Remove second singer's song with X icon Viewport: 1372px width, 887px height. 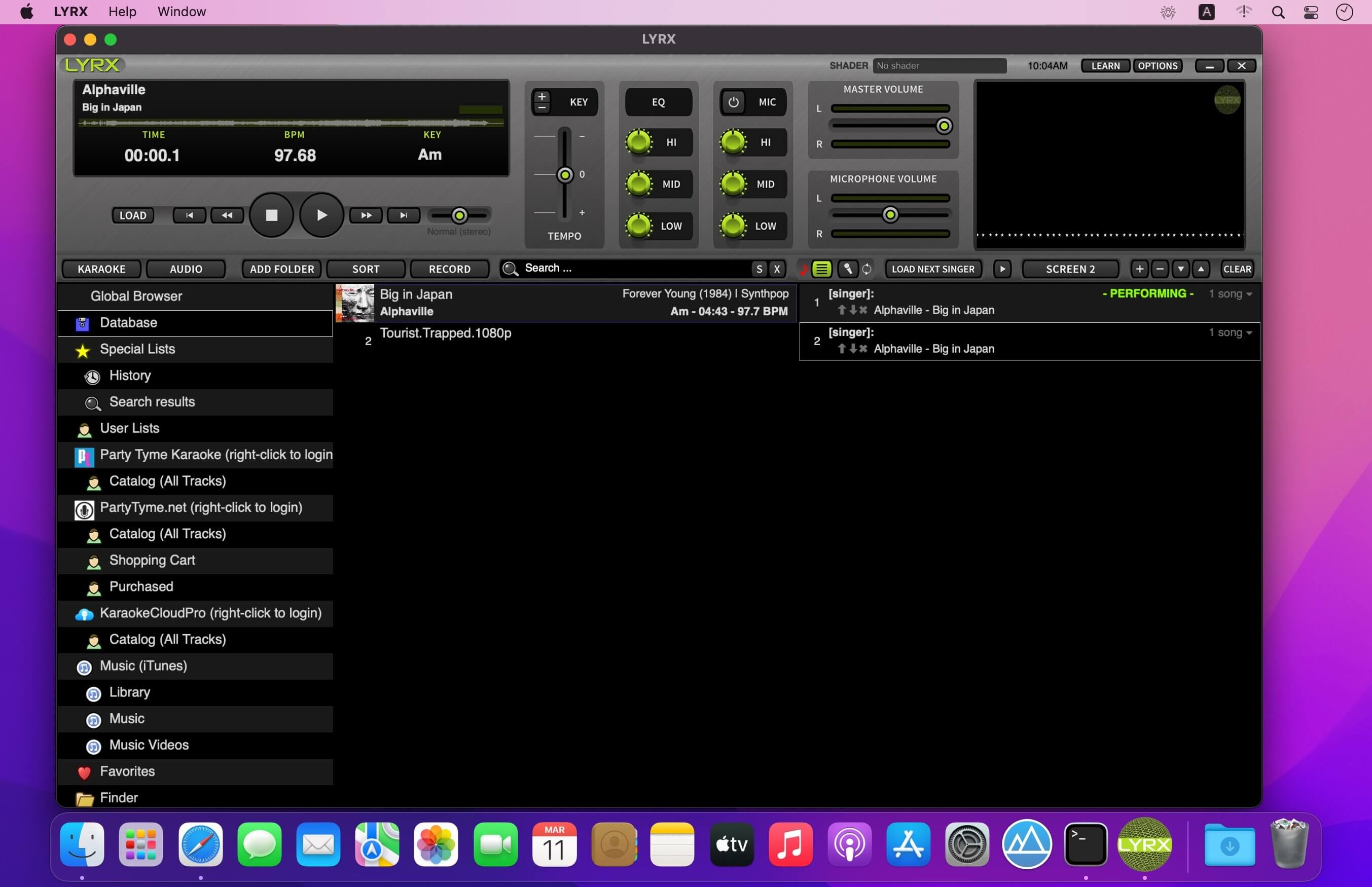click(x=863, y=349)
